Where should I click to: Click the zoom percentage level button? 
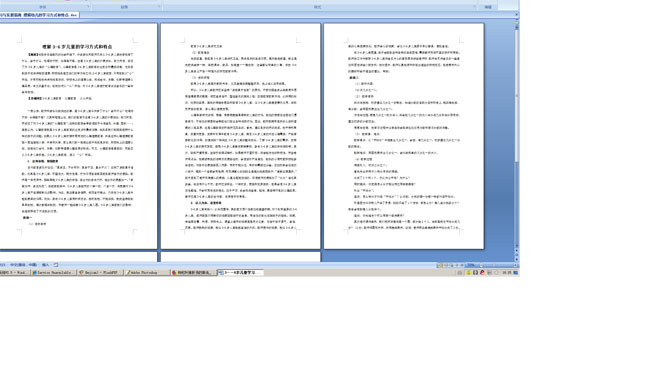tap(471, 265)
